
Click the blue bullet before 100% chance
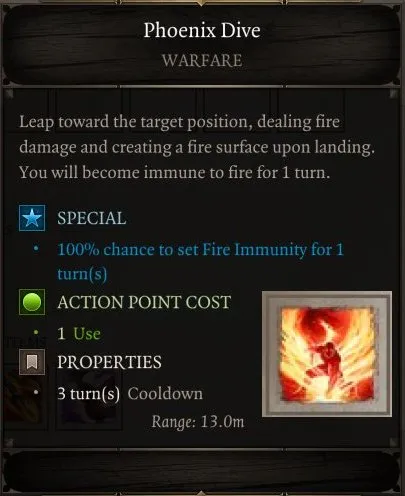(36, 248)
